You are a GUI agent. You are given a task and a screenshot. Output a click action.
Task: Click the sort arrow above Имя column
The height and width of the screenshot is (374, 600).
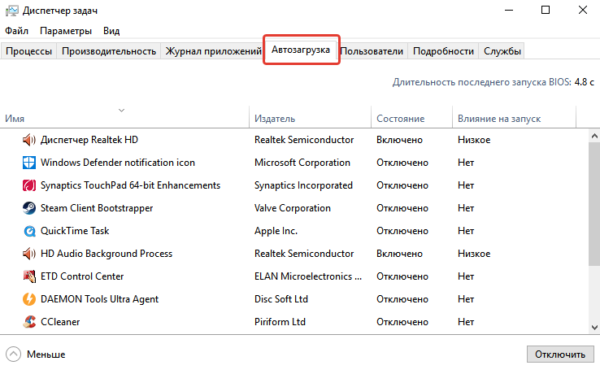122,110
